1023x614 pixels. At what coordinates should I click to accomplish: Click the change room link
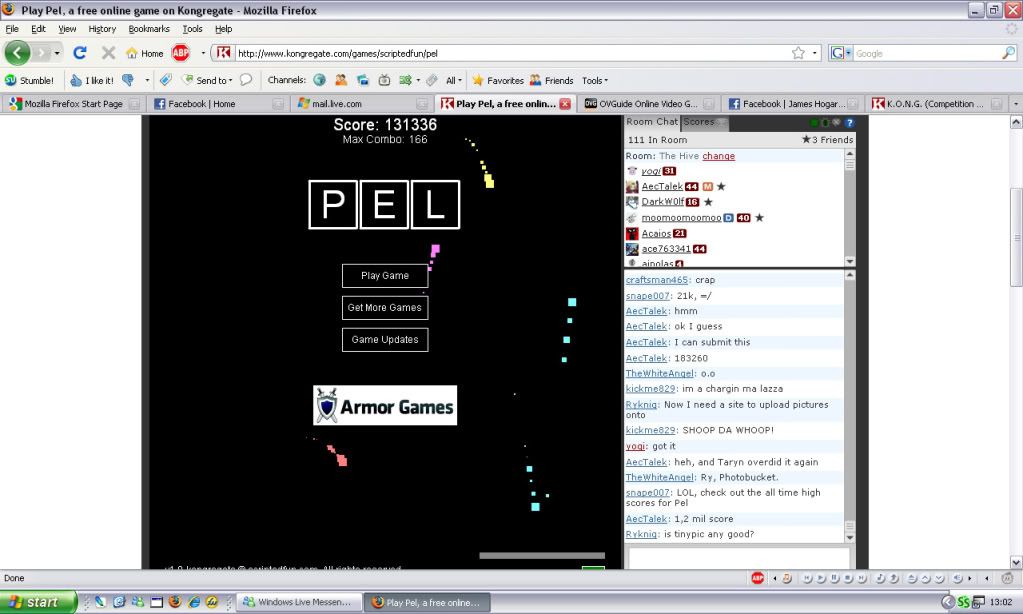(x=718, y=156)
